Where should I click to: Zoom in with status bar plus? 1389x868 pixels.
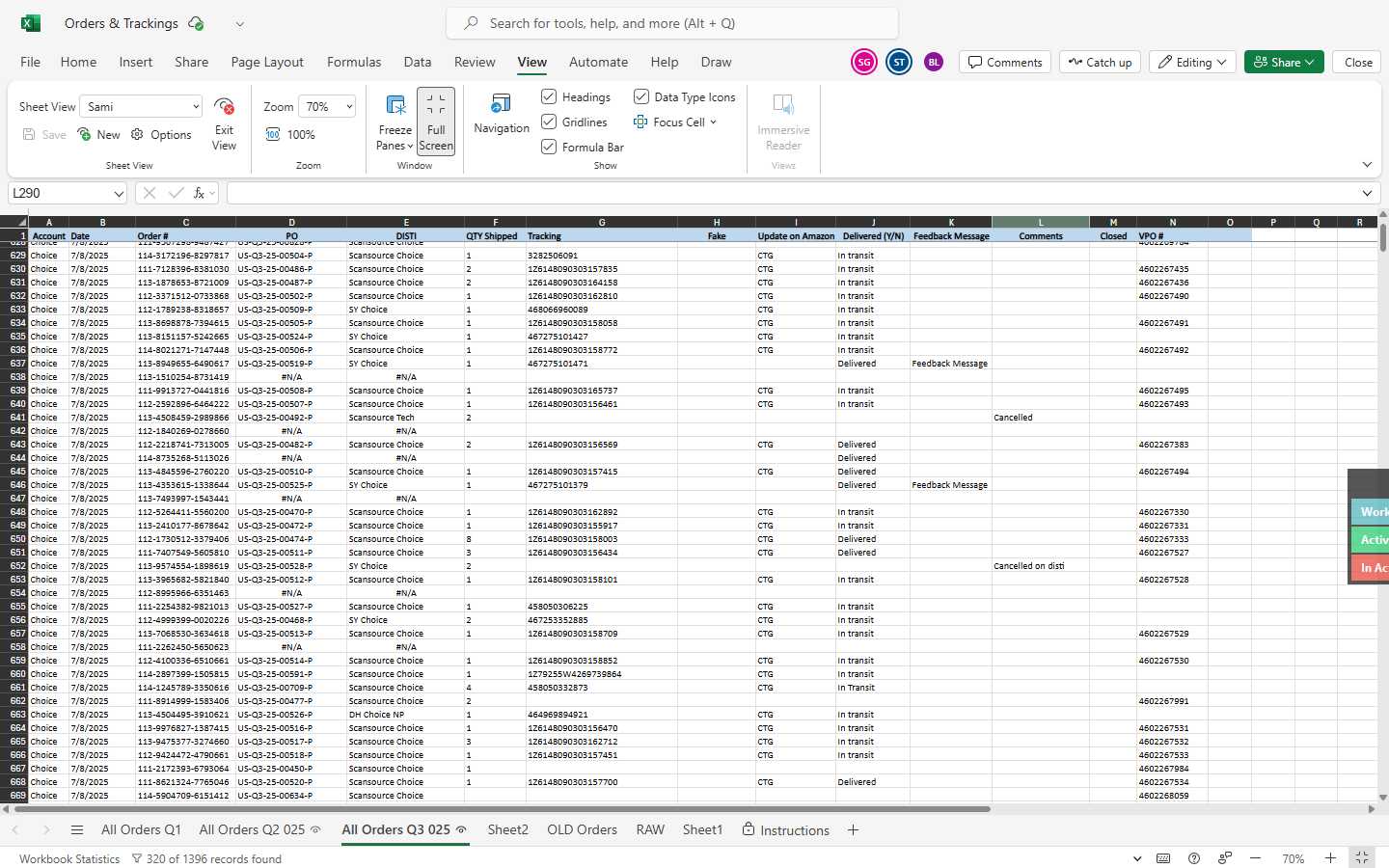click(x=1330, y=858)
